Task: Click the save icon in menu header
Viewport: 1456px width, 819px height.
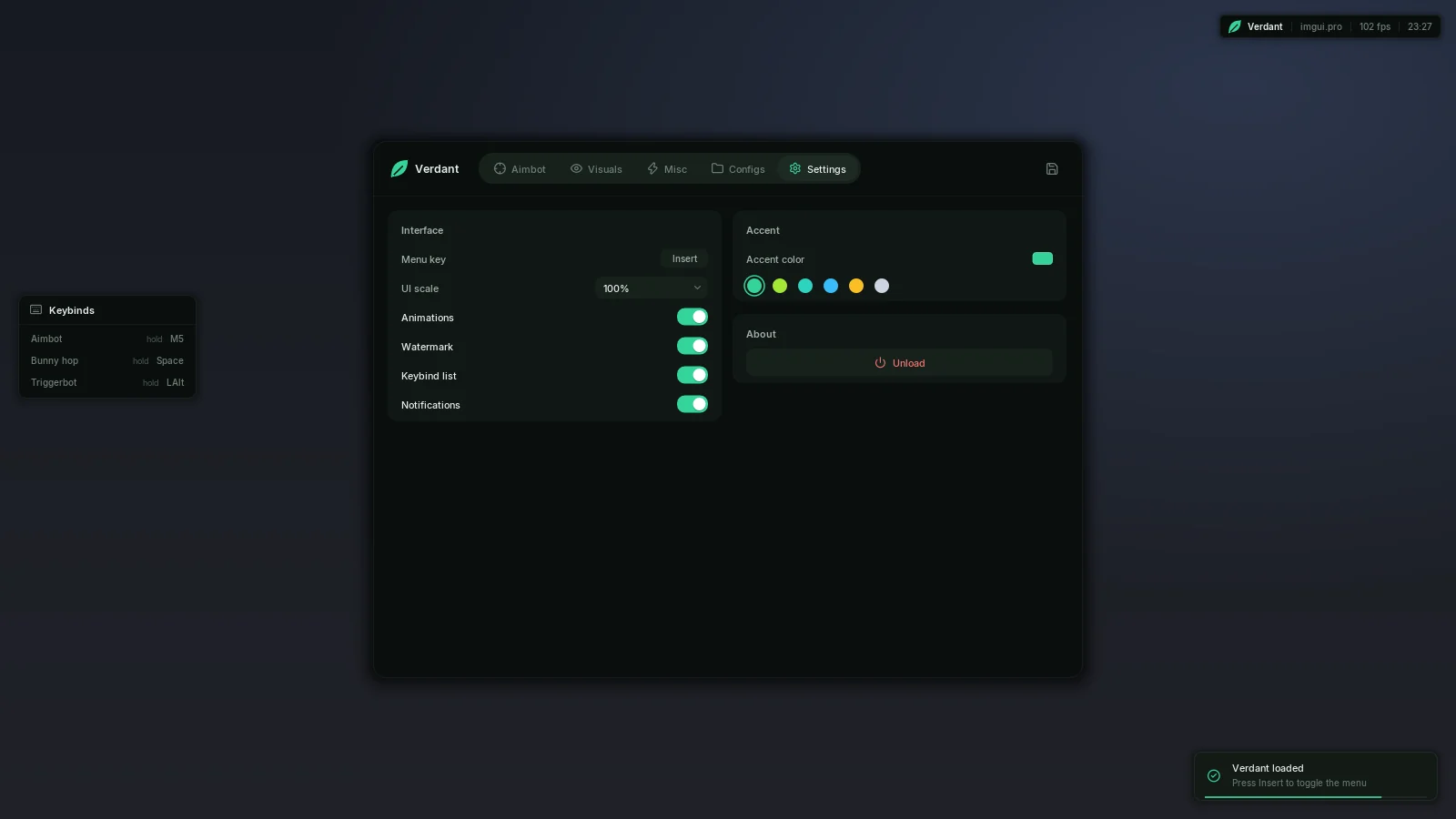Action: pos(1052,169)
